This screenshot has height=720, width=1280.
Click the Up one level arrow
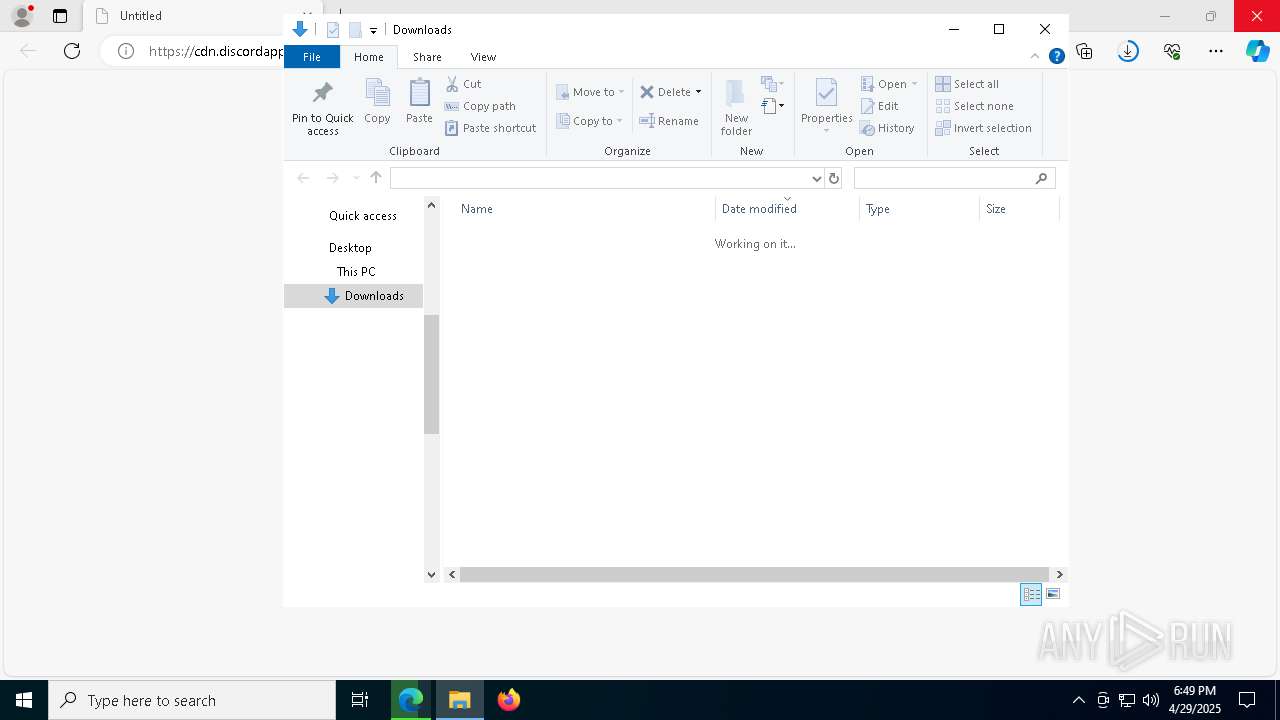pos(376,178)
